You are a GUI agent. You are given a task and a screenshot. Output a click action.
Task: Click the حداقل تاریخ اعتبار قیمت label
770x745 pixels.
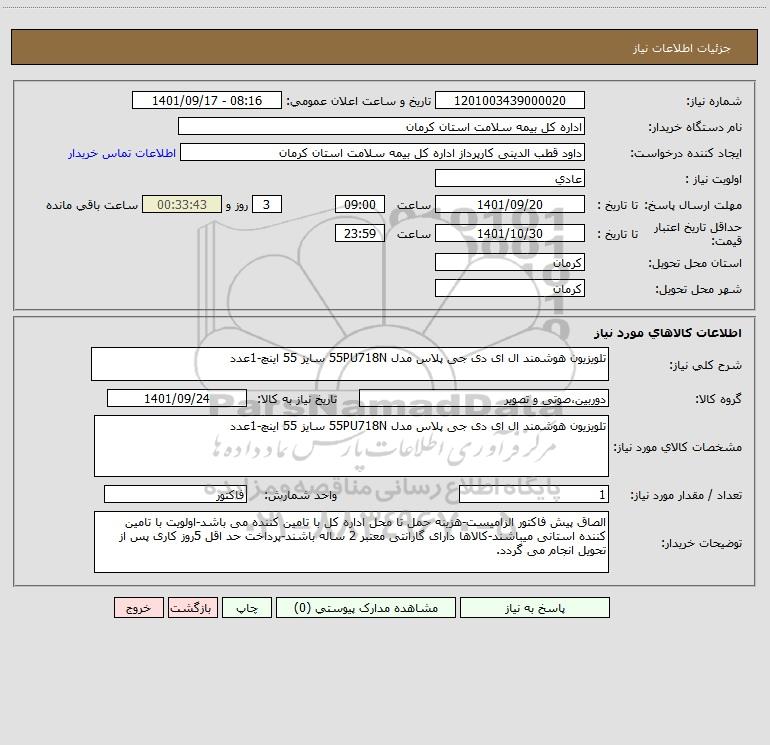(698, 234)
